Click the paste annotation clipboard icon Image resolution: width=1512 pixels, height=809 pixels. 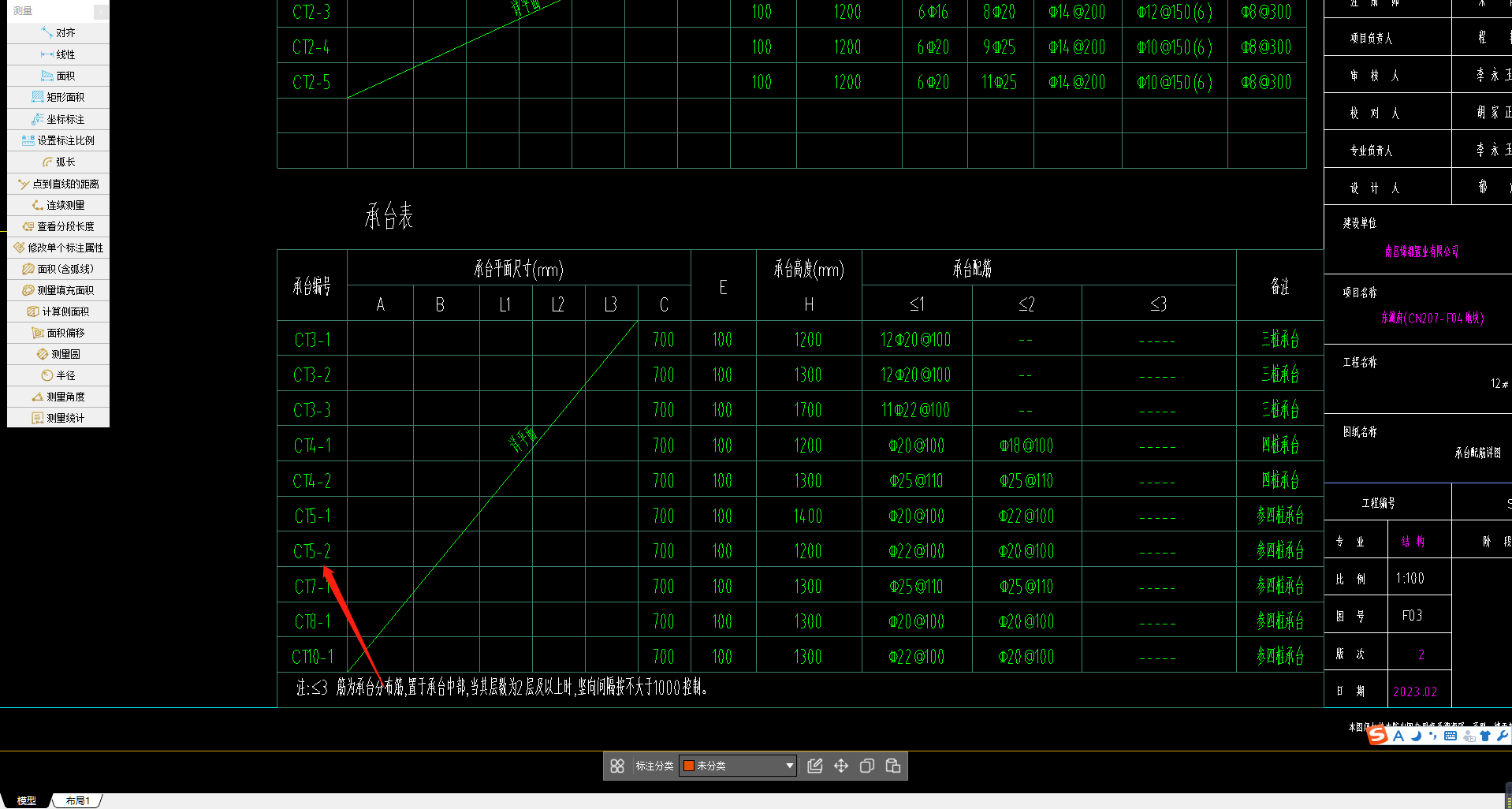pos(893,766)
